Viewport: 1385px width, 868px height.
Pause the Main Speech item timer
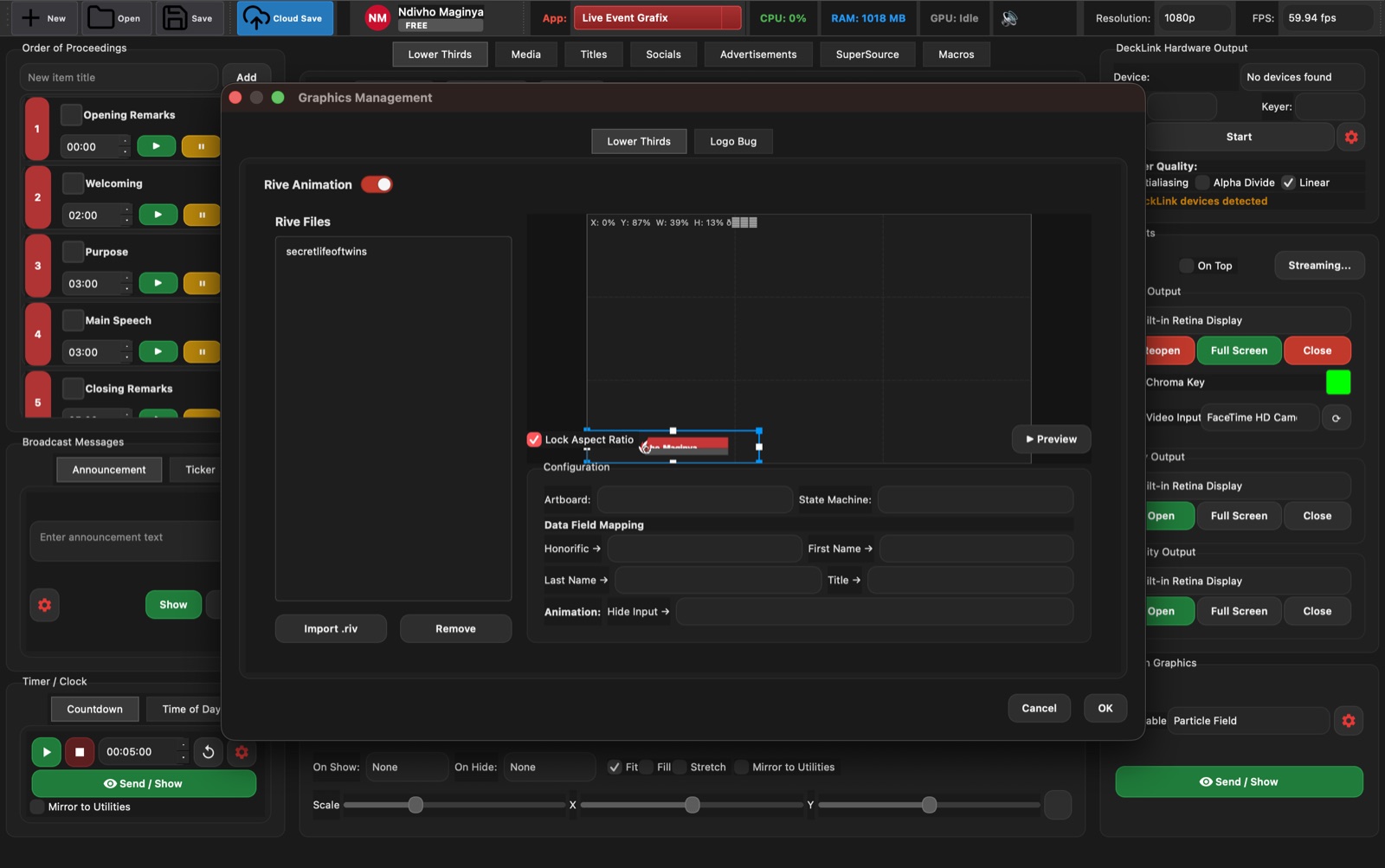pyautogui.click(x=202, y=351)
